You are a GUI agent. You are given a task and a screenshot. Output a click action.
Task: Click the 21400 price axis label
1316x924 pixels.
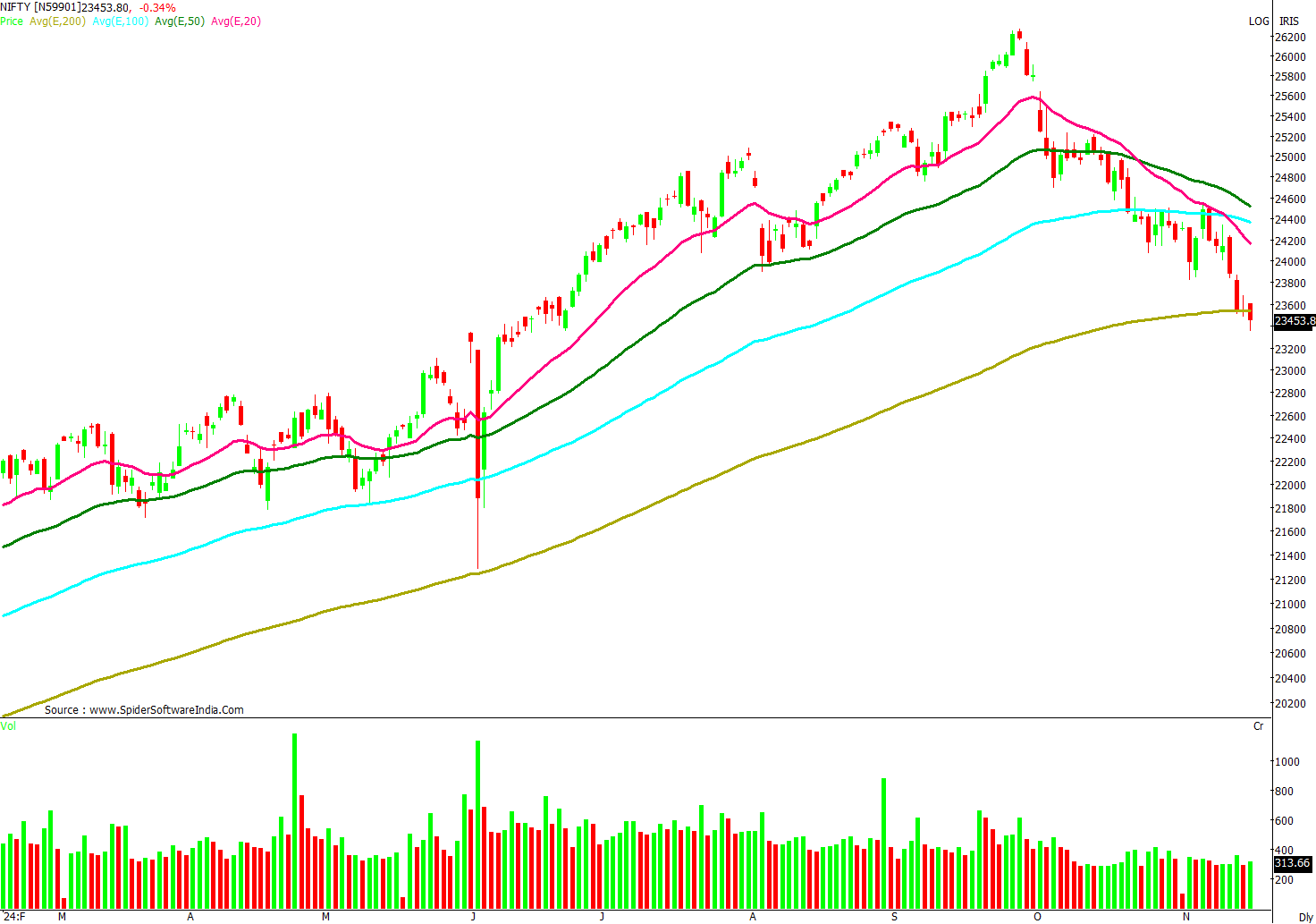tap(1289, 556)
